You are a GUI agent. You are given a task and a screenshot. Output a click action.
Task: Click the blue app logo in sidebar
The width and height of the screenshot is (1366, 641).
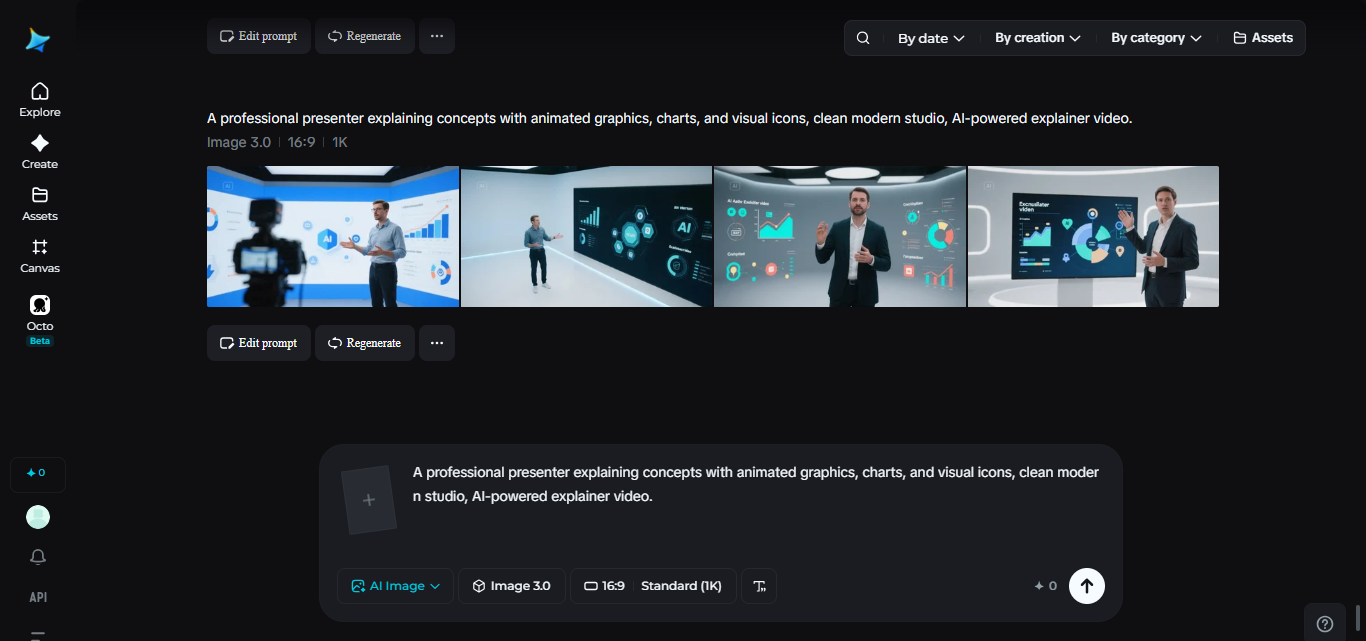point(38,40)
